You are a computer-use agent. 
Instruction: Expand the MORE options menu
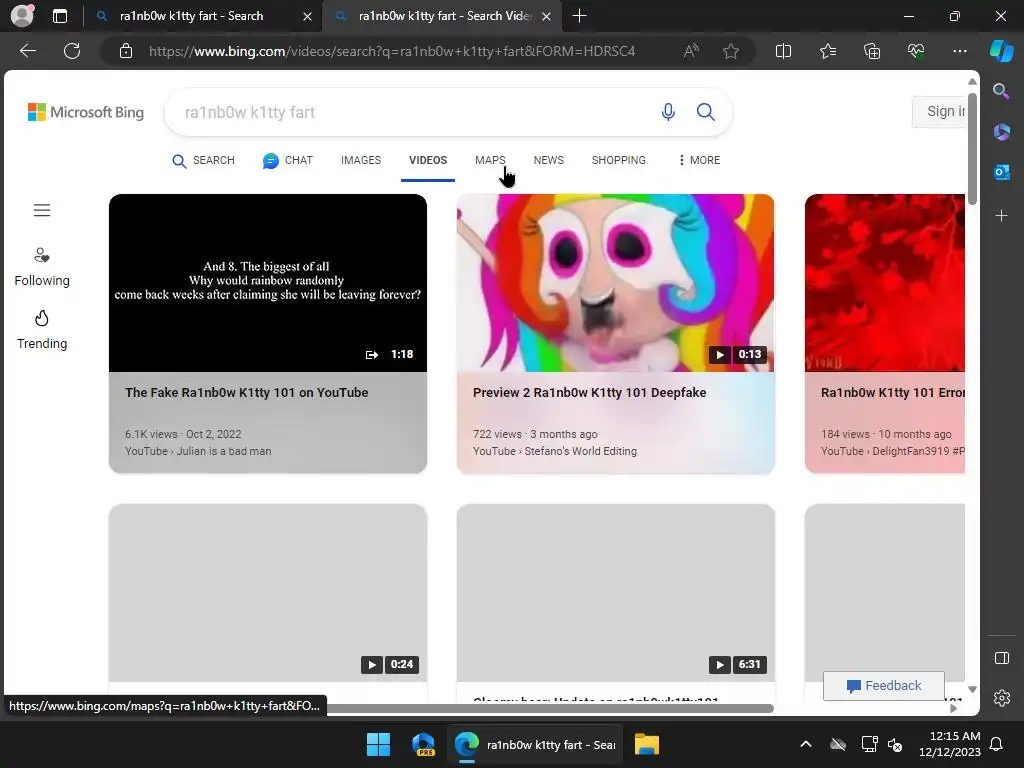(699, 160)
